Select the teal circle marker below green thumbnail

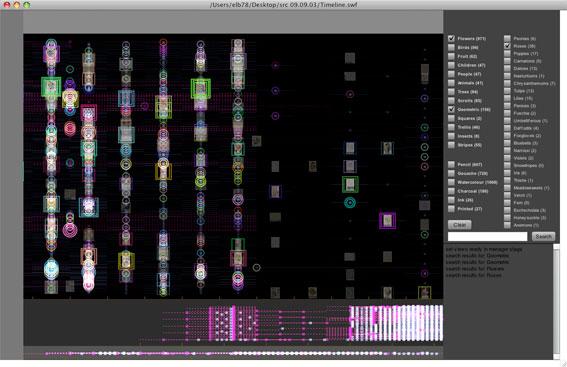coord(350,203)
